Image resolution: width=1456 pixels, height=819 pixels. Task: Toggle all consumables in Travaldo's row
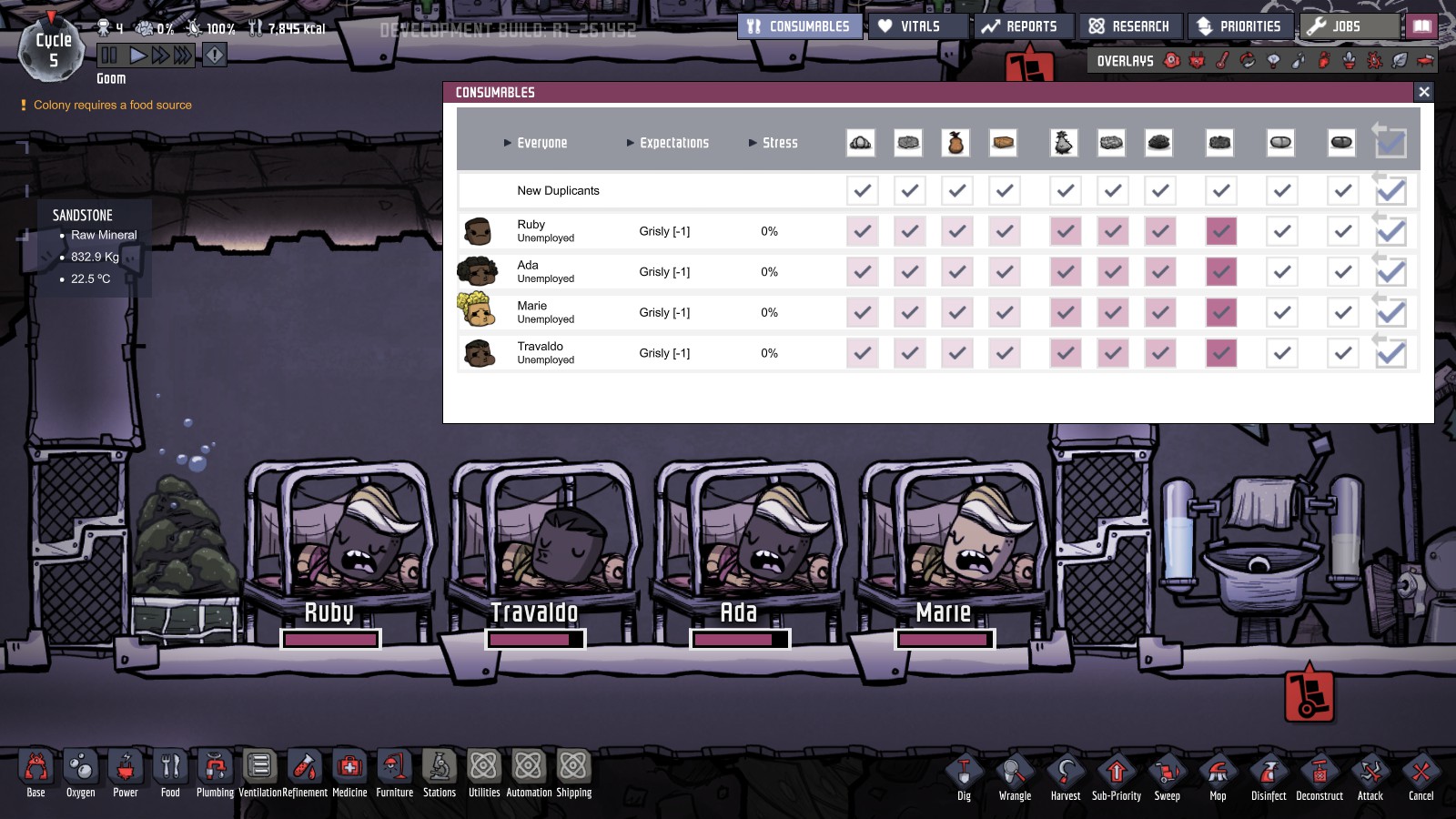[1390, 353]
